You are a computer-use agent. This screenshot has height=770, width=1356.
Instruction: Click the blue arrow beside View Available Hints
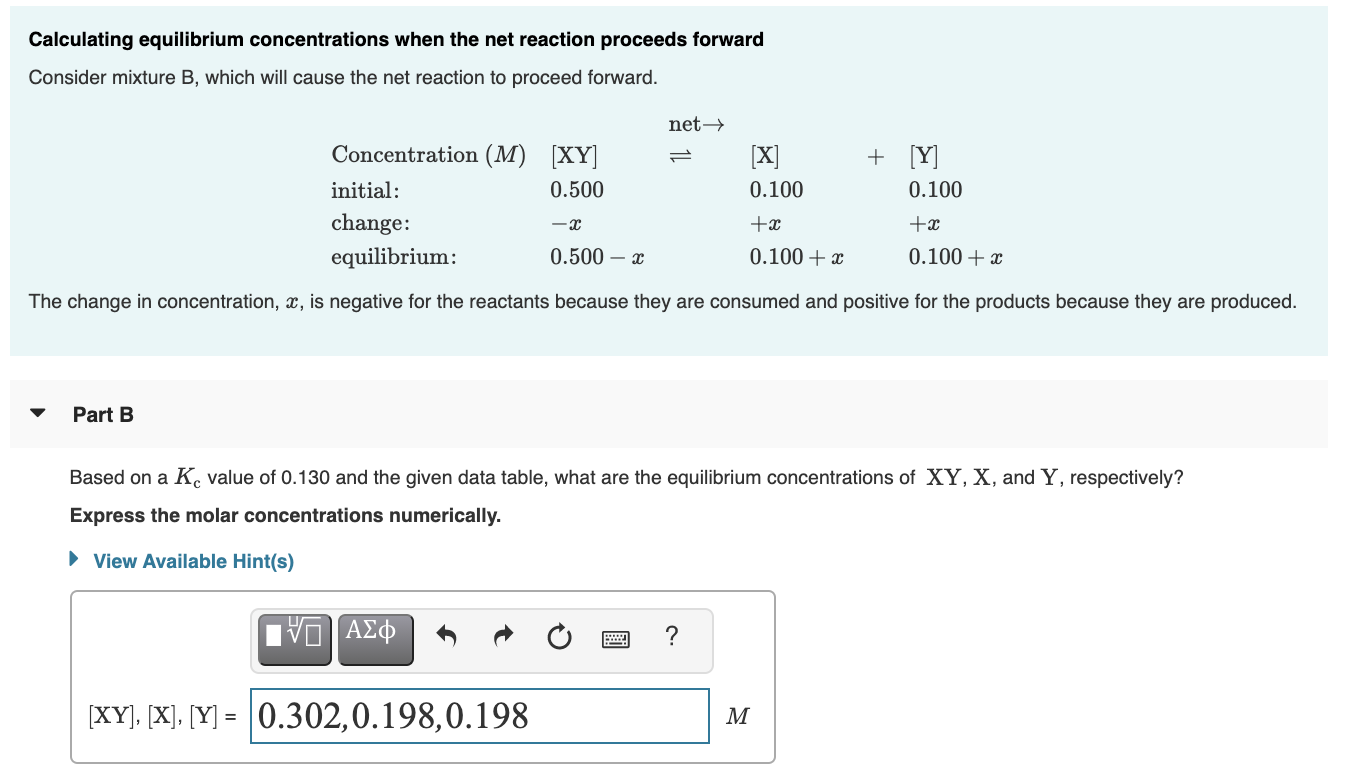coord(72,560)
